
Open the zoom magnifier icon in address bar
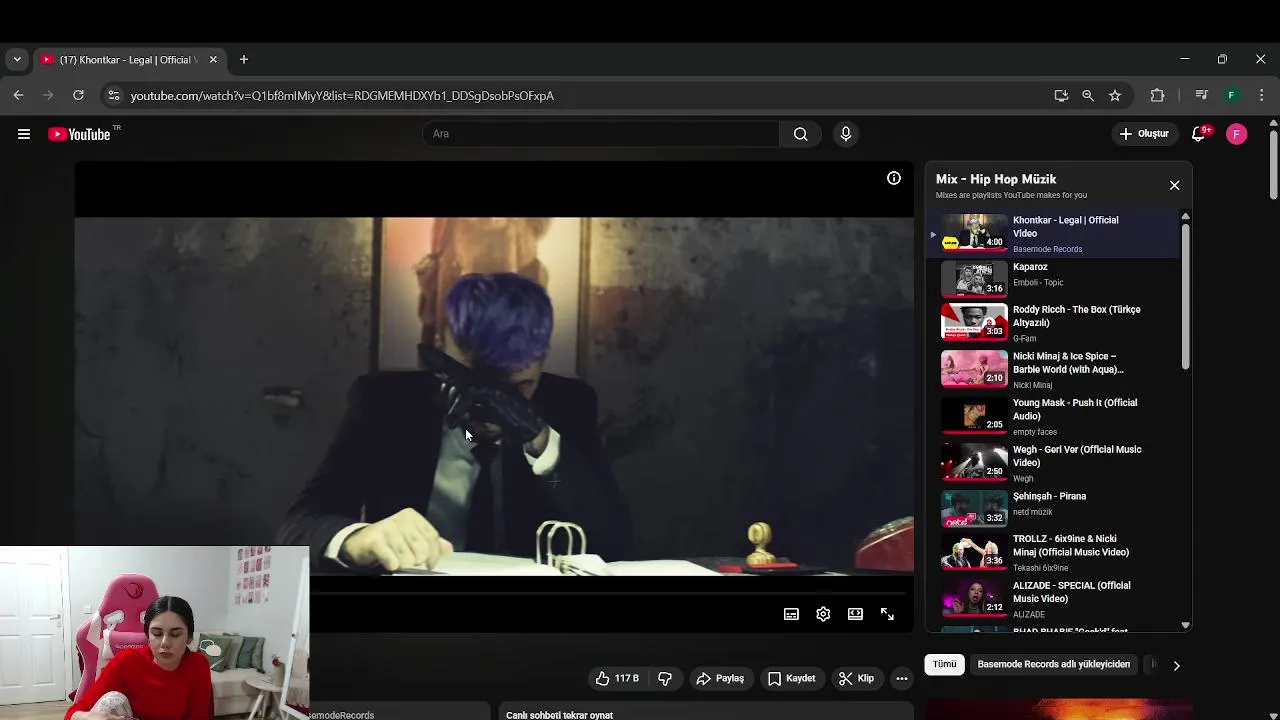pos(1088,95)
